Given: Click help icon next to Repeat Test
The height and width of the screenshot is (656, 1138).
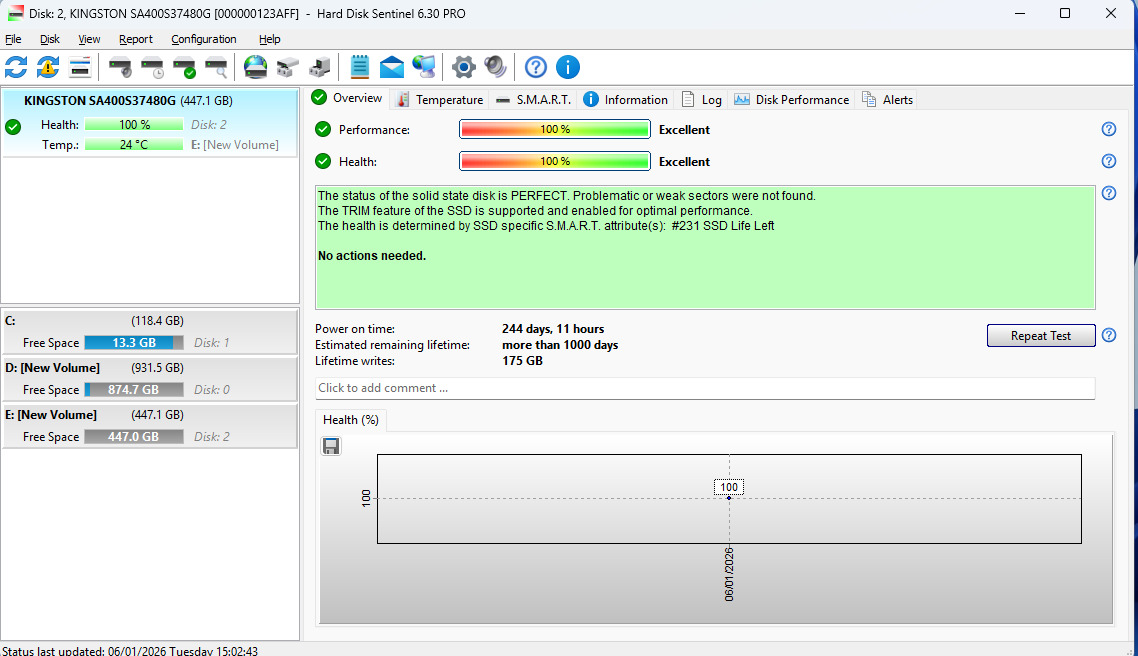Looking at the screenshot, I should coord(1108,335).
